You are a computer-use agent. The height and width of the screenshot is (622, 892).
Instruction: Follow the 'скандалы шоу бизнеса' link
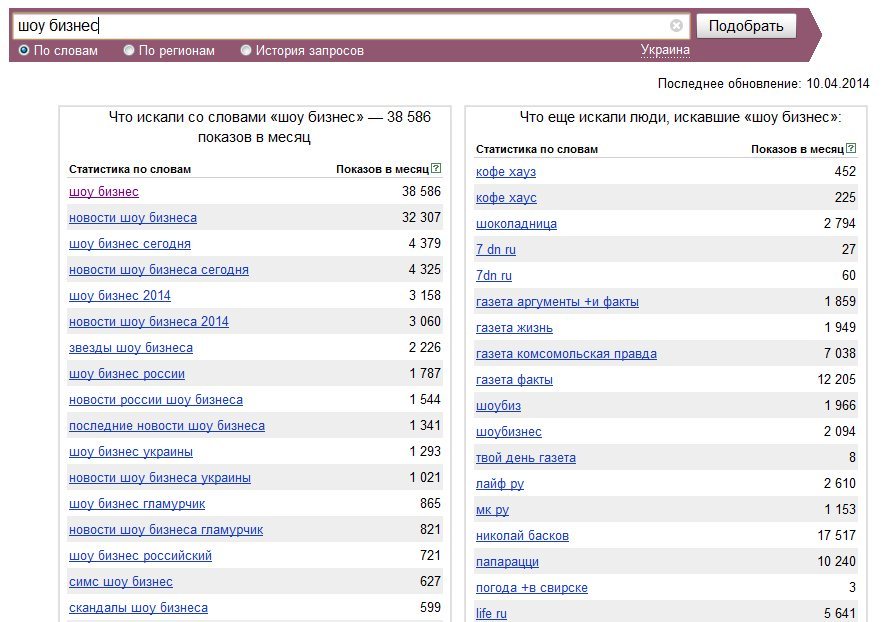(138, 608)
